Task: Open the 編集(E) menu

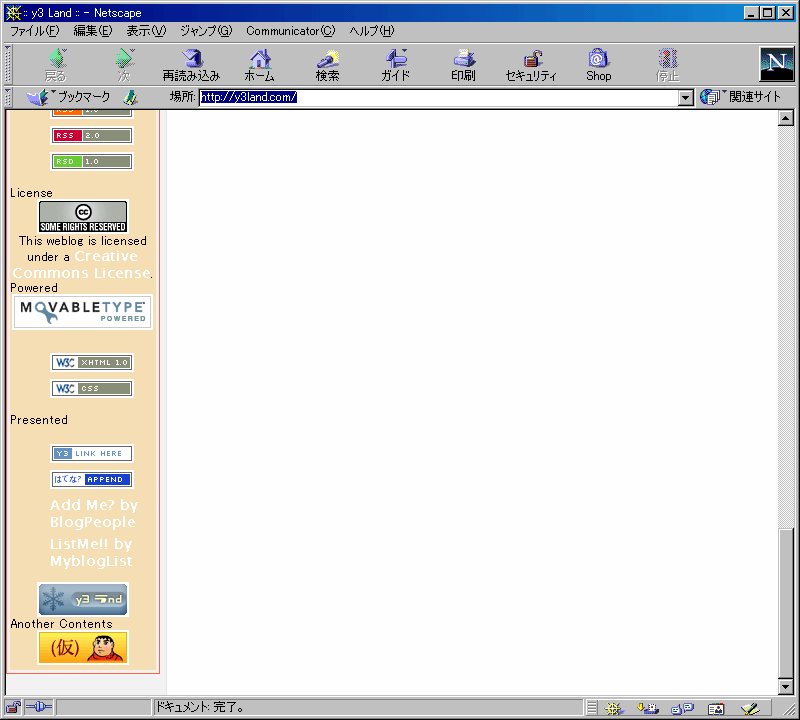Action: point(93,31)
